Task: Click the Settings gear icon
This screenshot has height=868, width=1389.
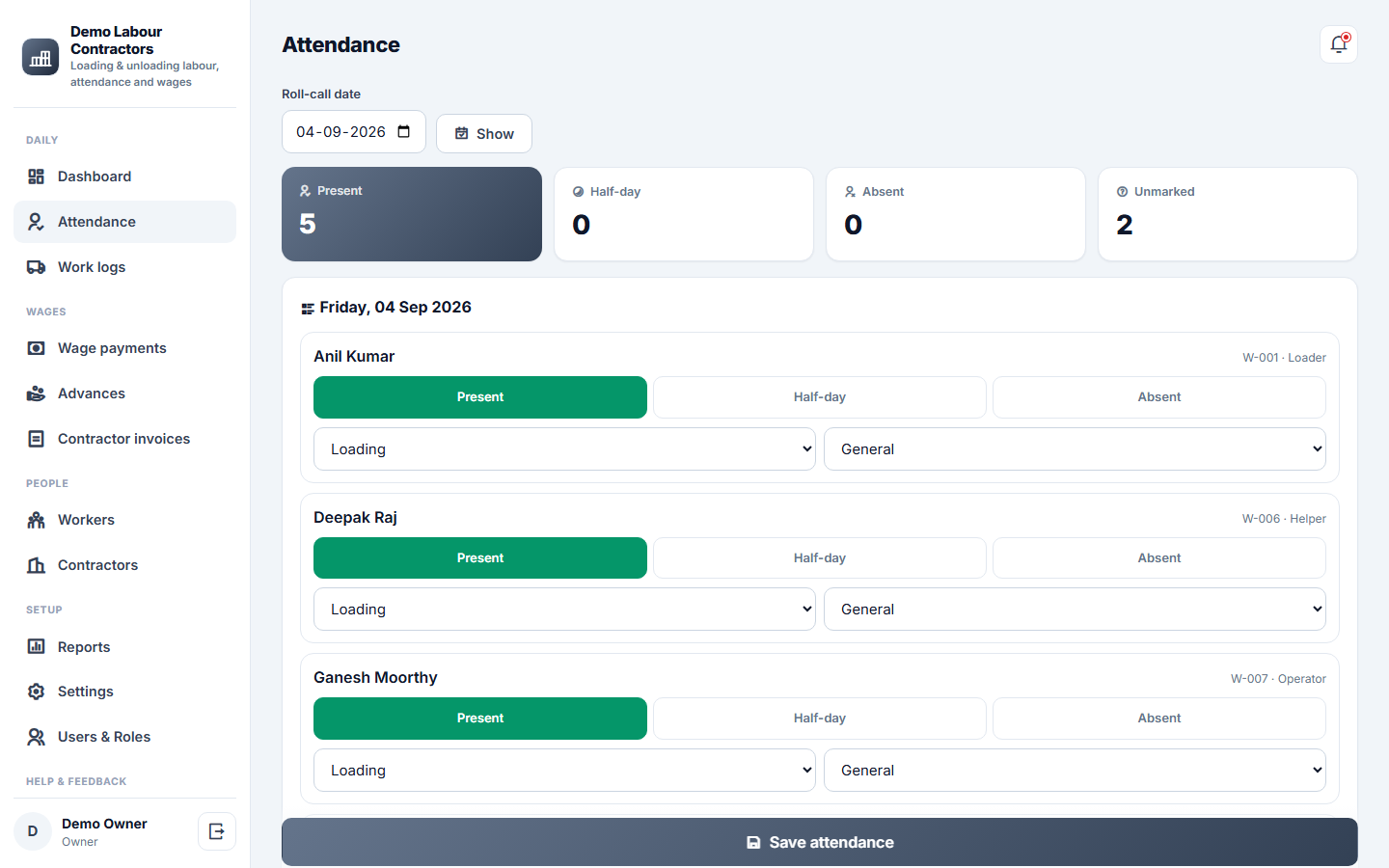Action: point(36,692)
